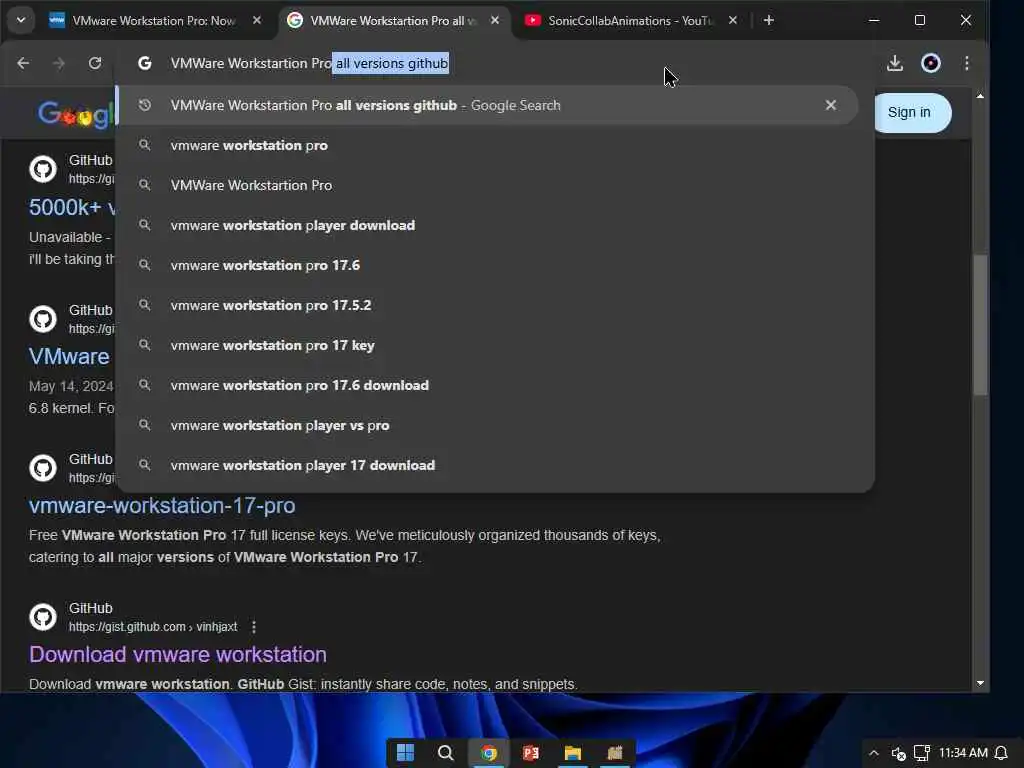Viewport: 1024px width, 768px height.
Task: Open the 'vmware-workstation-17-pro' result link
Action: click(162, 505)
